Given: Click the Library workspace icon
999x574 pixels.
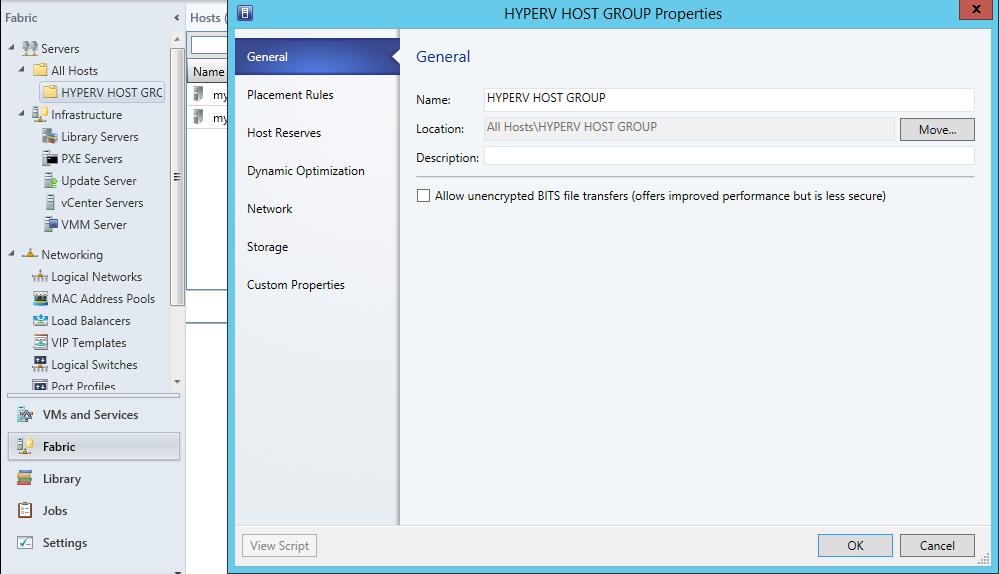Looking at the screenshot, I should coord(25,478).
